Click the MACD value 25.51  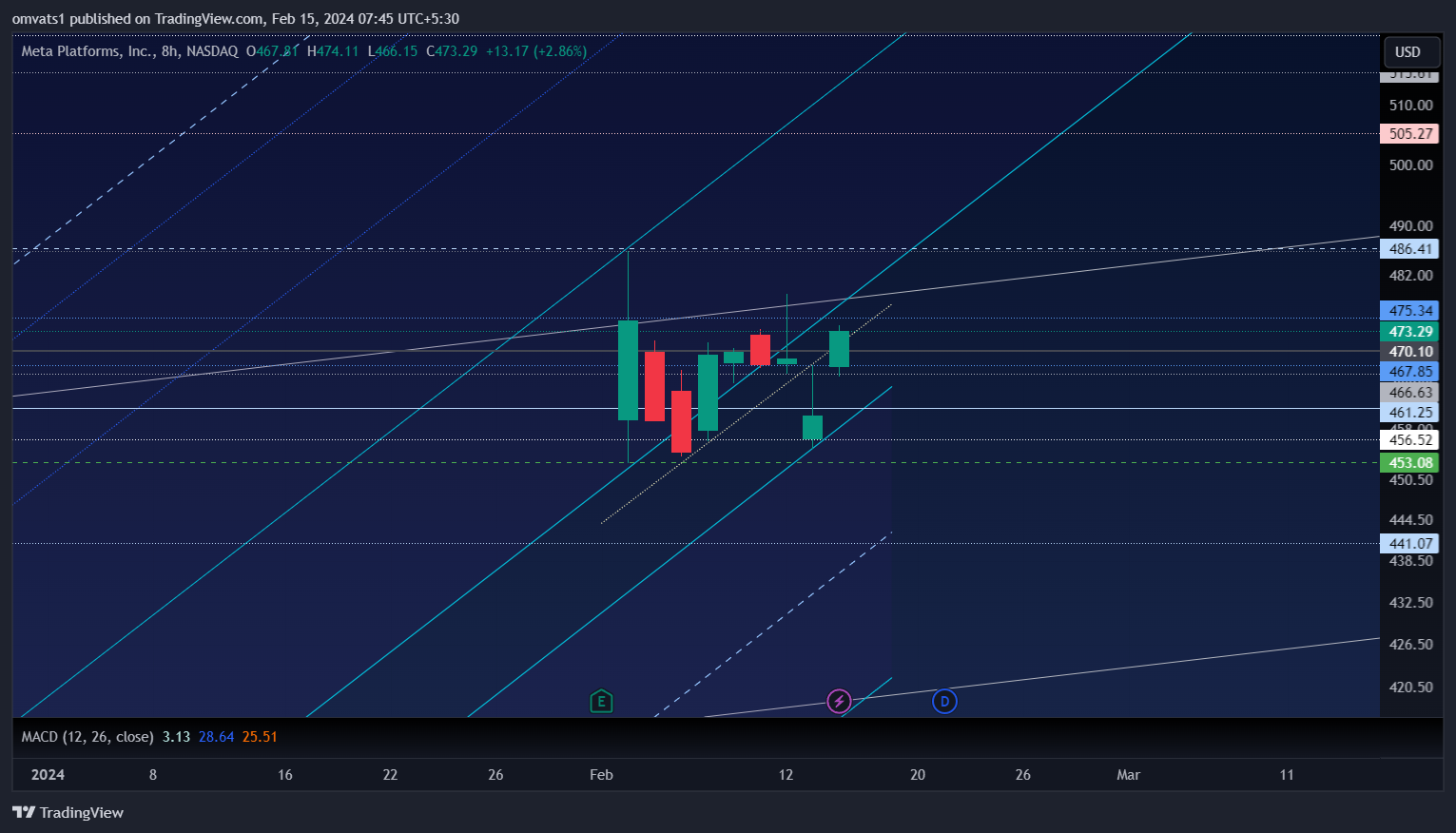click(x=260, y=737)
